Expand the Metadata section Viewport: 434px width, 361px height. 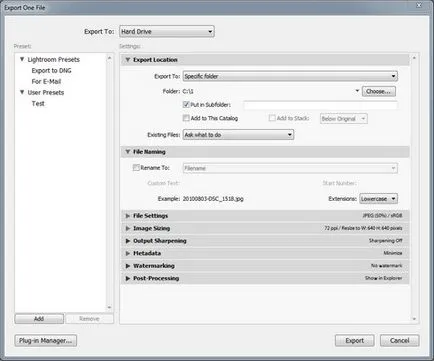click(x=127, y=254)
